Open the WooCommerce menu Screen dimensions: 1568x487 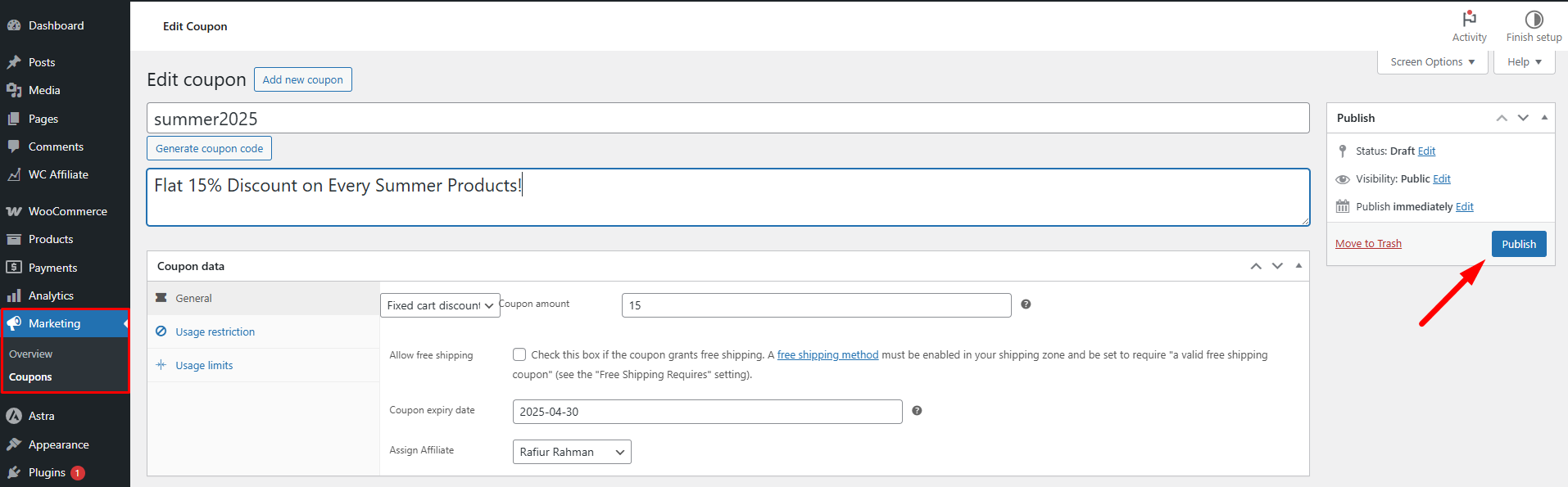[x=65, y=211]
